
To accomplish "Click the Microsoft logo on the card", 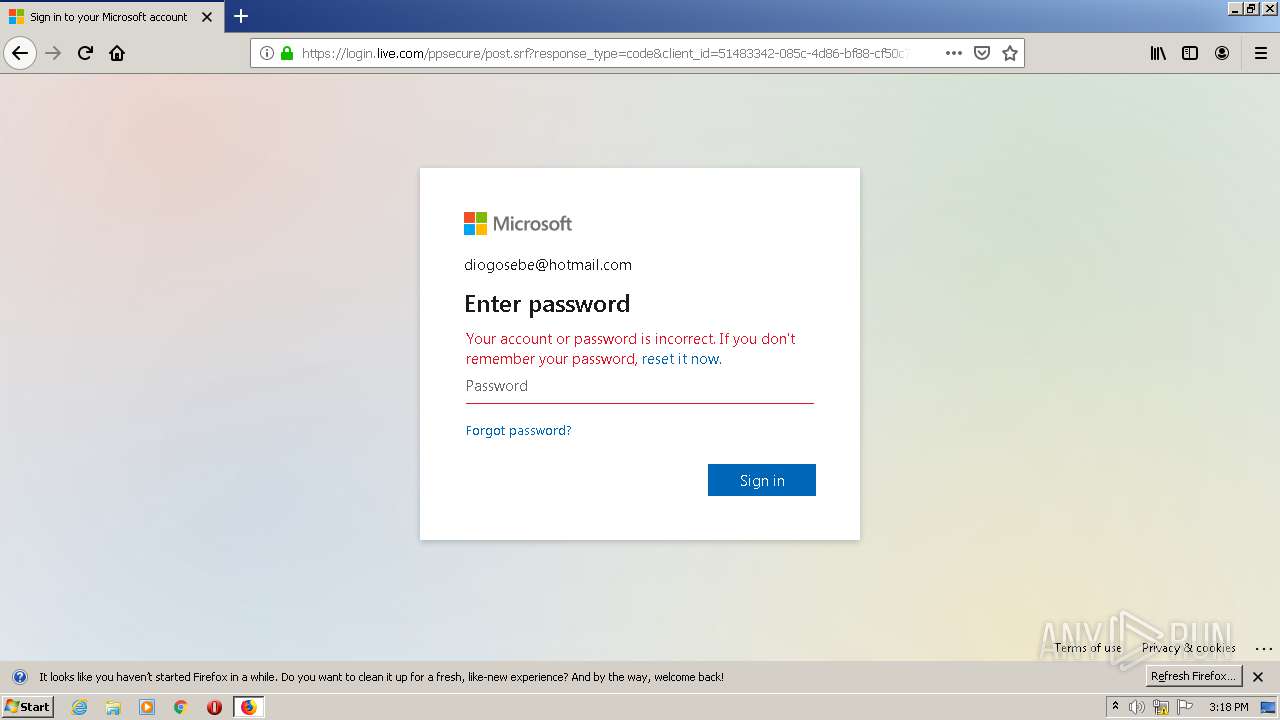I will point(518,224).
